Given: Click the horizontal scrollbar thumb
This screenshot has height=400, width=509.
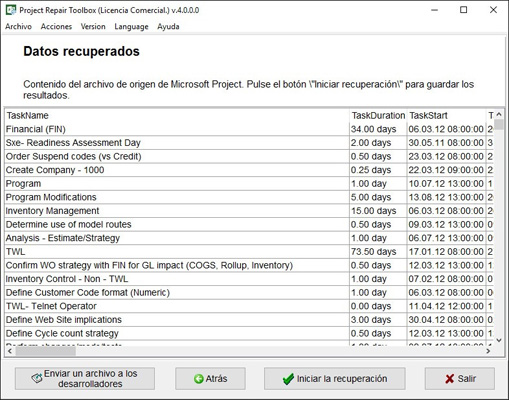Looking at the screenshot, I should click(45, 351).
